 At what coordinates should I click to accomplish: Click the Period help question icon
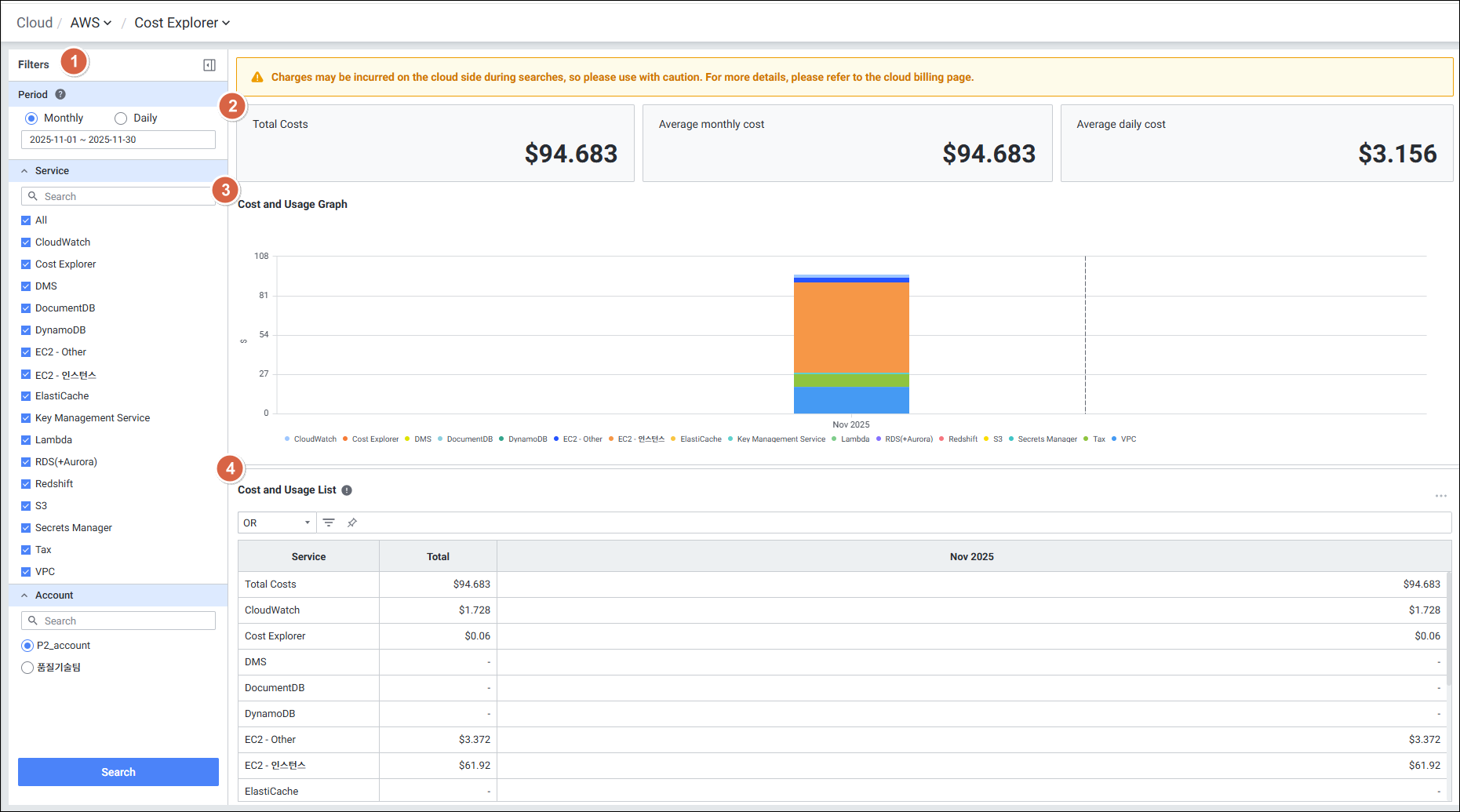tap(60, 94)
